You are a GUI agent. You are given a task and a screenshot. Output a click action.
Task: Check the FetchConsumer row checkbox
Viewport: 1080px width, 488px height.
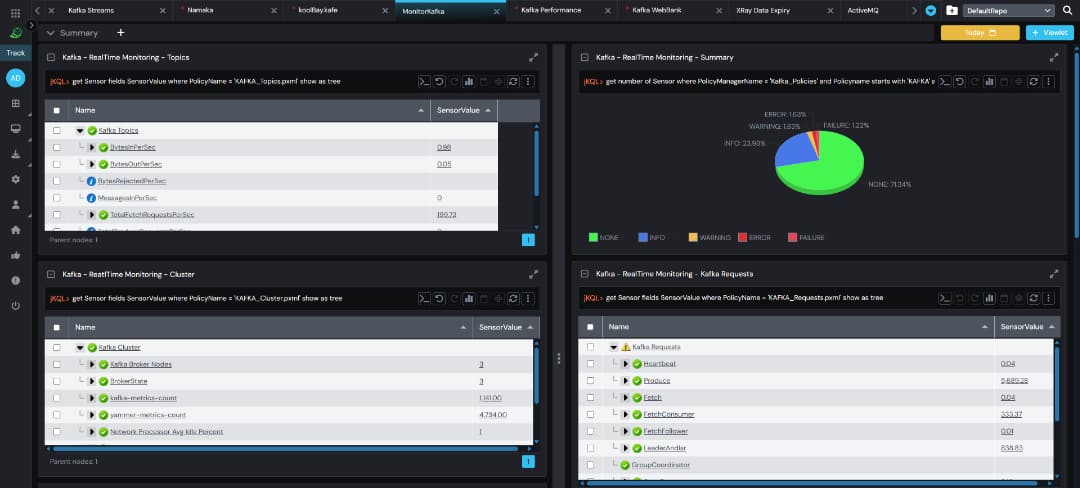coord(590,414)
